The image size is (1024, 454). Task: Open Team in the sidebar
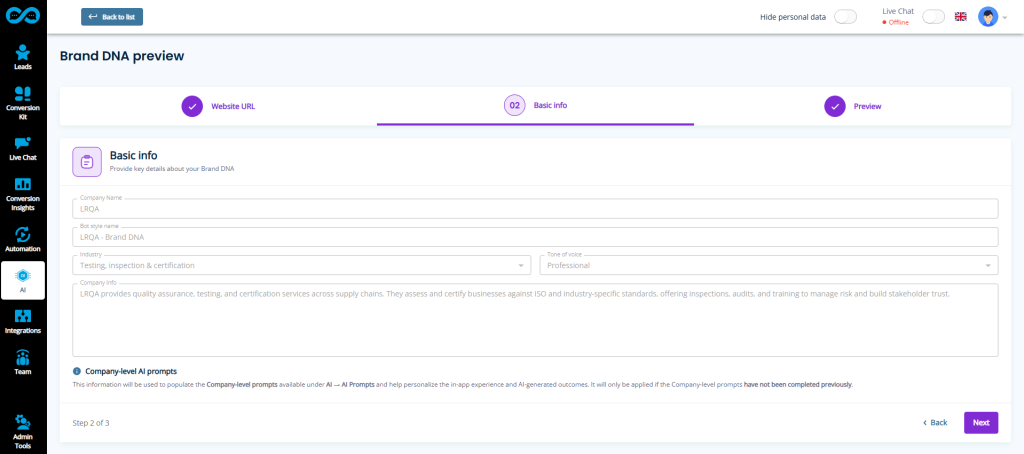(x=23, y=363)
